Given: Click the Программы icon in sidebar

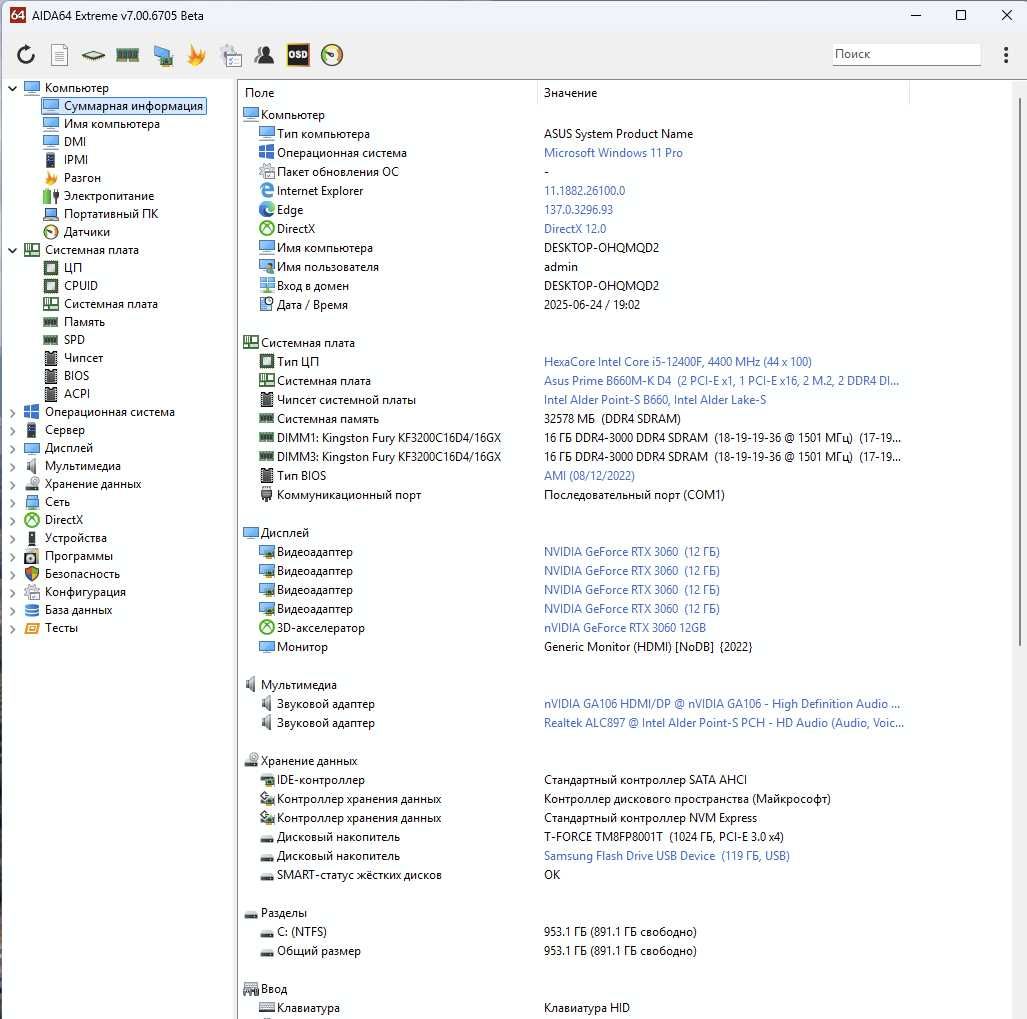Looking at the screenshot, I should [x=31, y=557].
